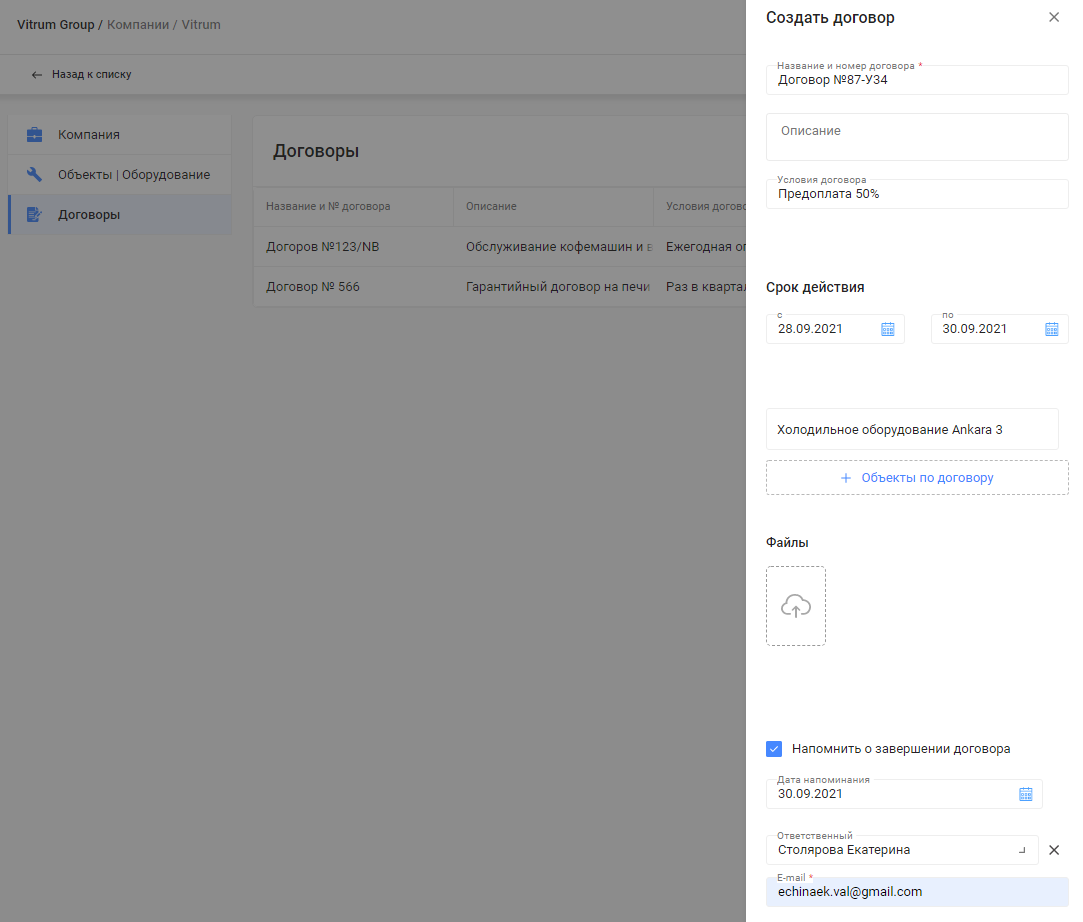The height and width of the screenshot is (922, 1083).
Task: Open calendar for end date 30.09.2021
Action: 1051,329
